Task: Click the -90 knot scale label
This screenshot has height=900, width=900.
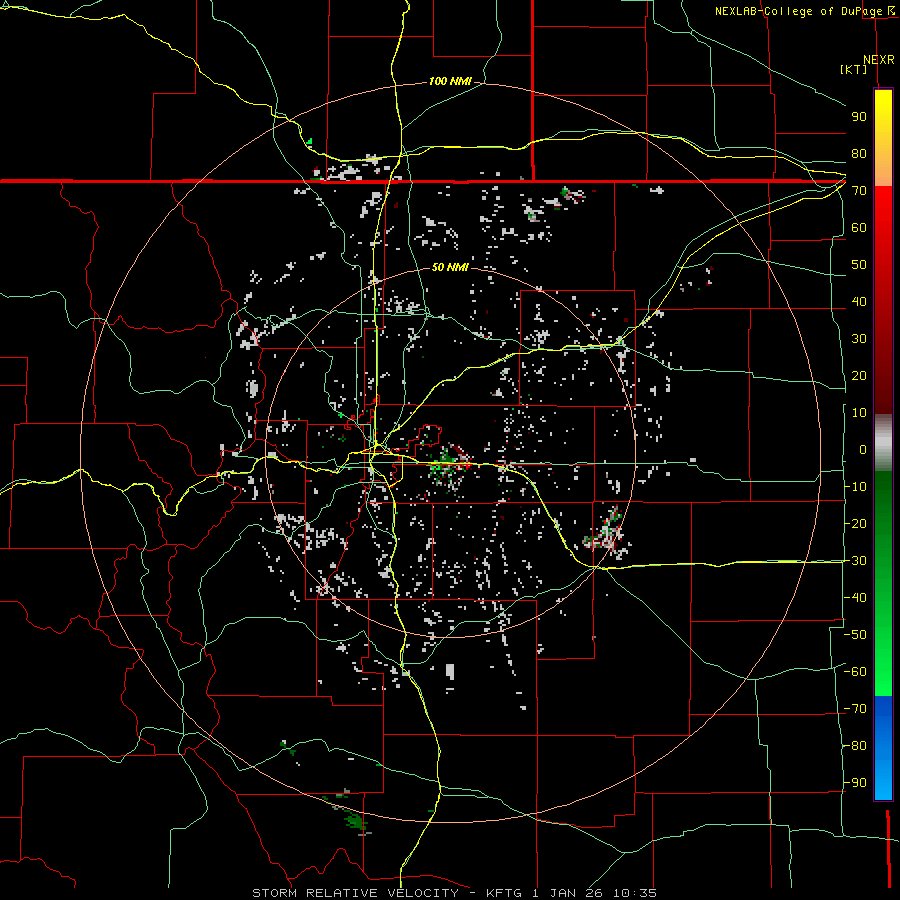Action: (855, 783)
